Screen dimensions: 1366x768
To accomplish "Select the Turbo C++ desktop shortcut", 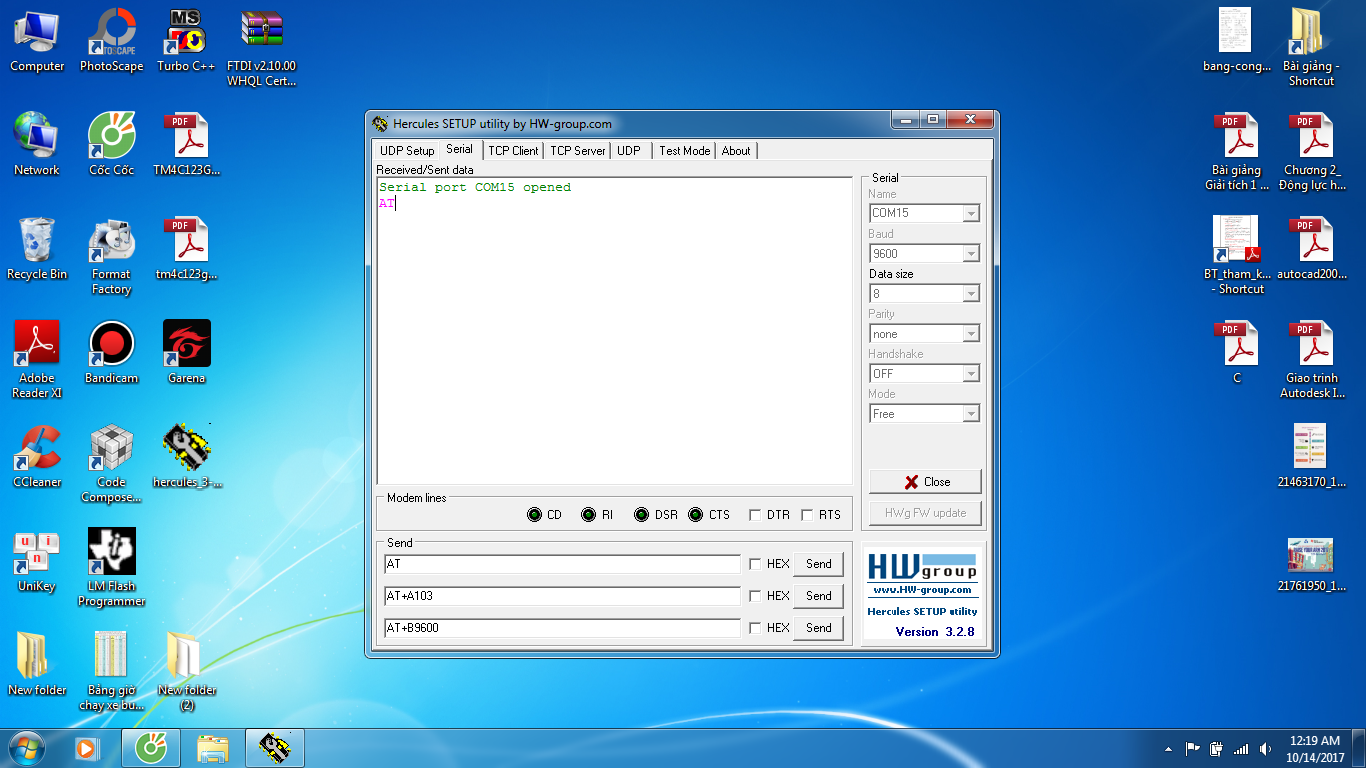I will tap(186, 41).
